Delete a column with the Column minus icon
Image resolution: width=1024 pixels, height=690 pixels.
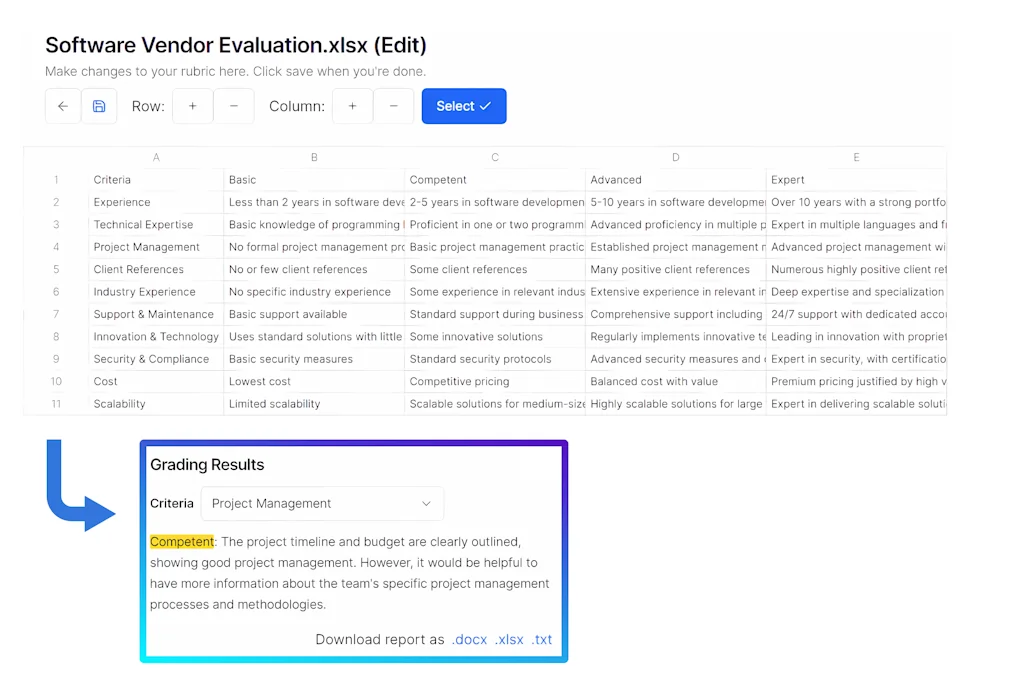tap(394, 105)
